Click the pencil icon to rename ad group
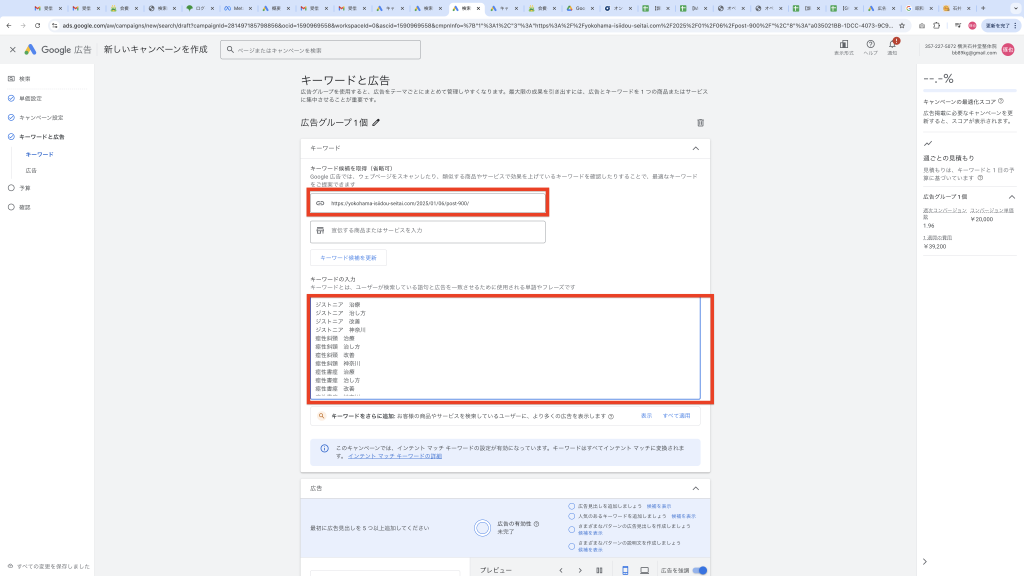Viewport: 1024px width, 576px height. click(x=376, y=123)
